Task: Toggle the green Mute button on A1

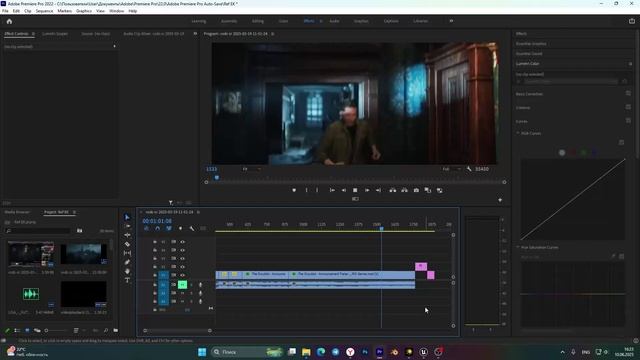Action: point(182,284)
